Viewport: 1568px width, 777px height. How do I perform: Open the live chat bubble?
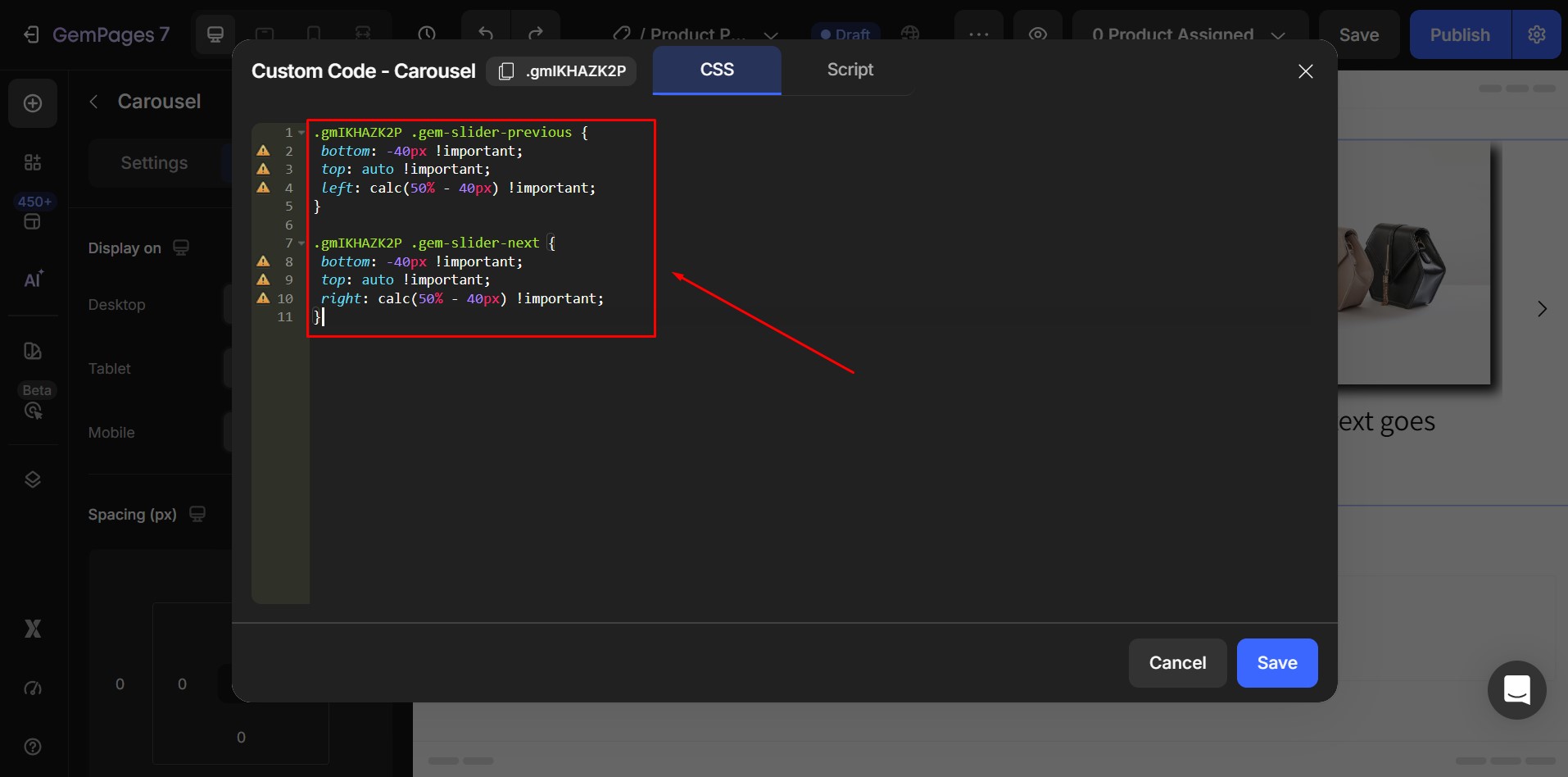(x=1515, y=690)
